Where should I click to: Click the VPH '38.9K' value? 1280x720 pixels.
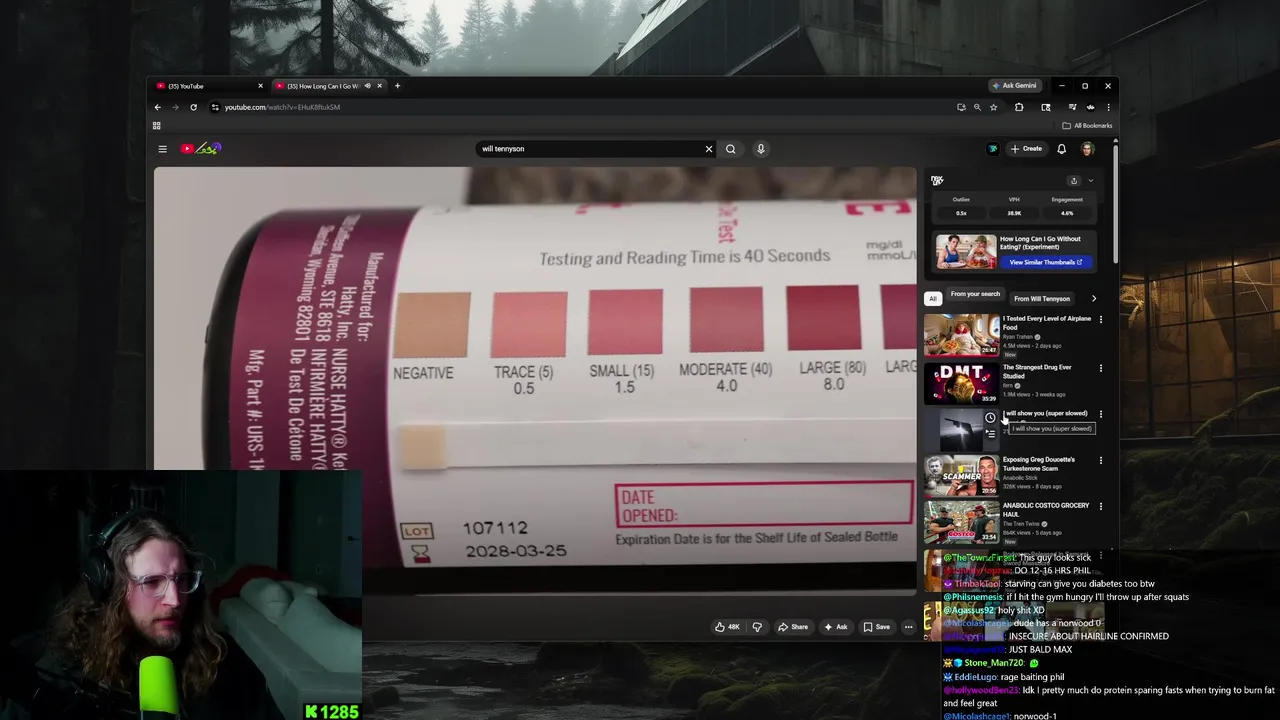click(1014, 213)
